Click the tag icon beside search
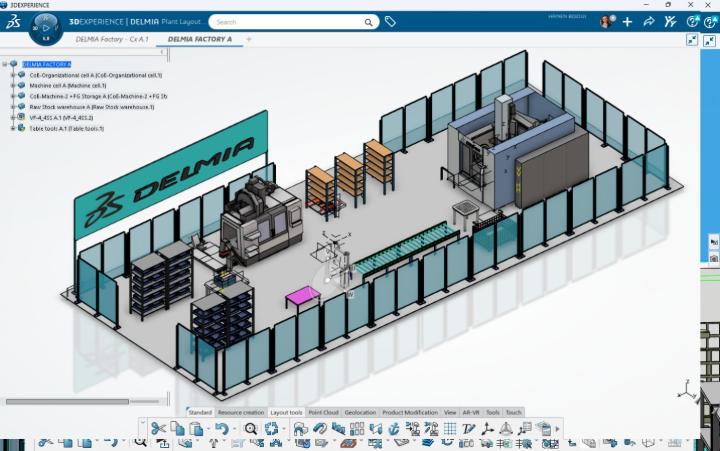 (390, 21)
